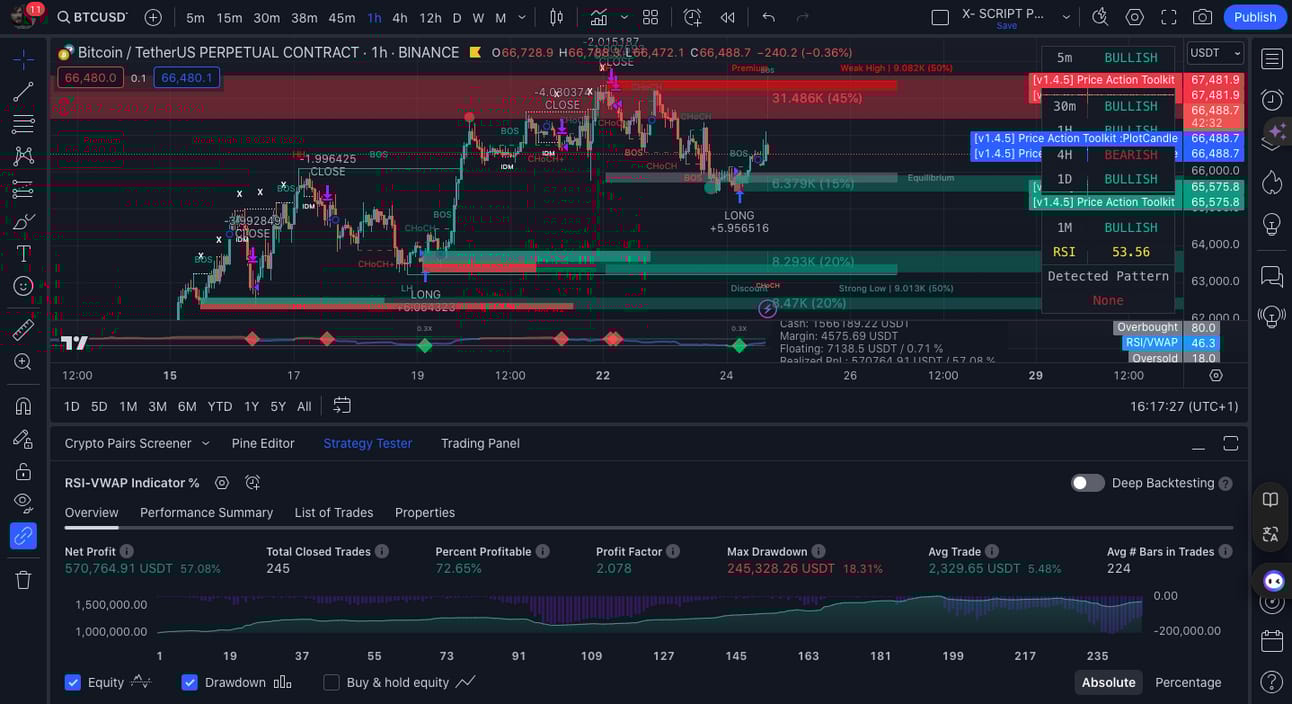This screenshot has height=704, width=1292.
Task: Open the watchlist panel icon
Action: tap(1272, 59)
